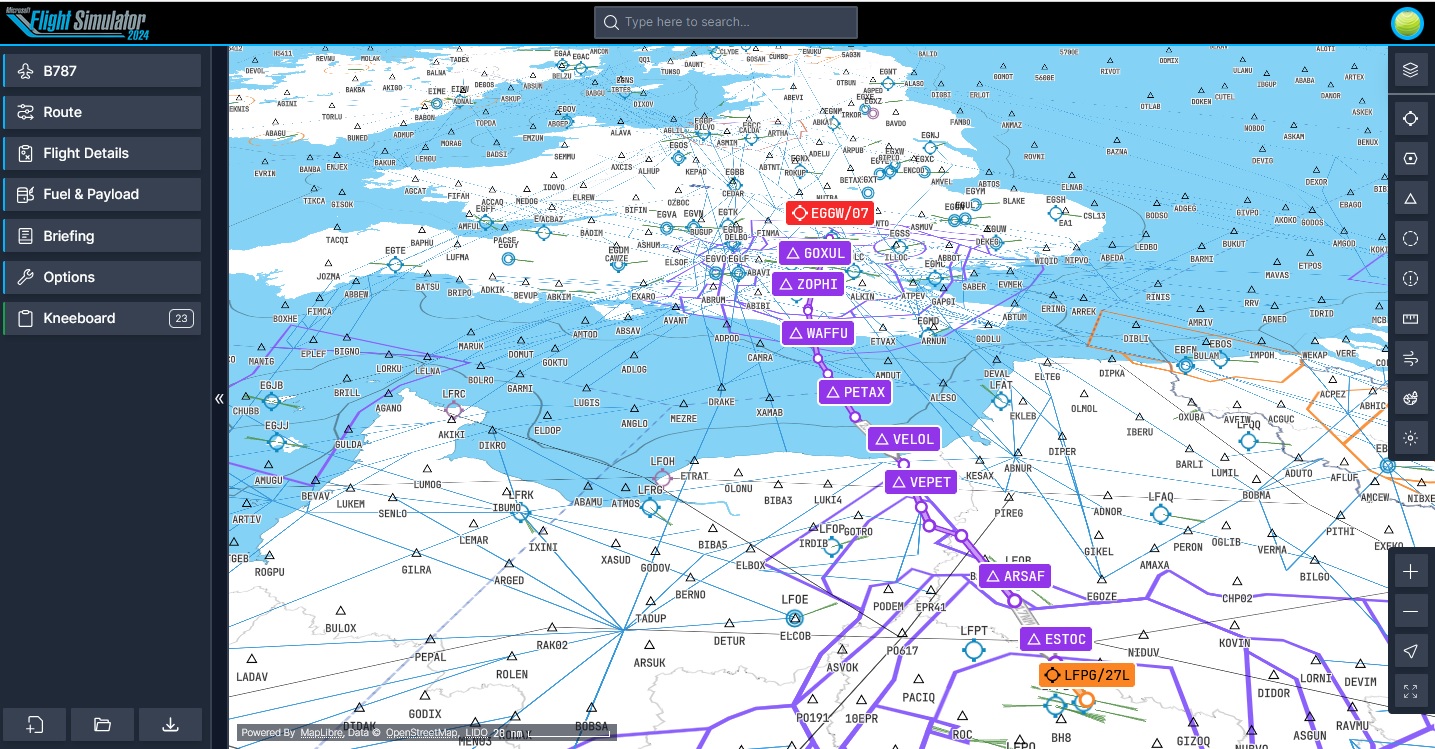Click the download flight plan icon
Image resolution: width=1435 pixels, height=749 pixels.
170,724
